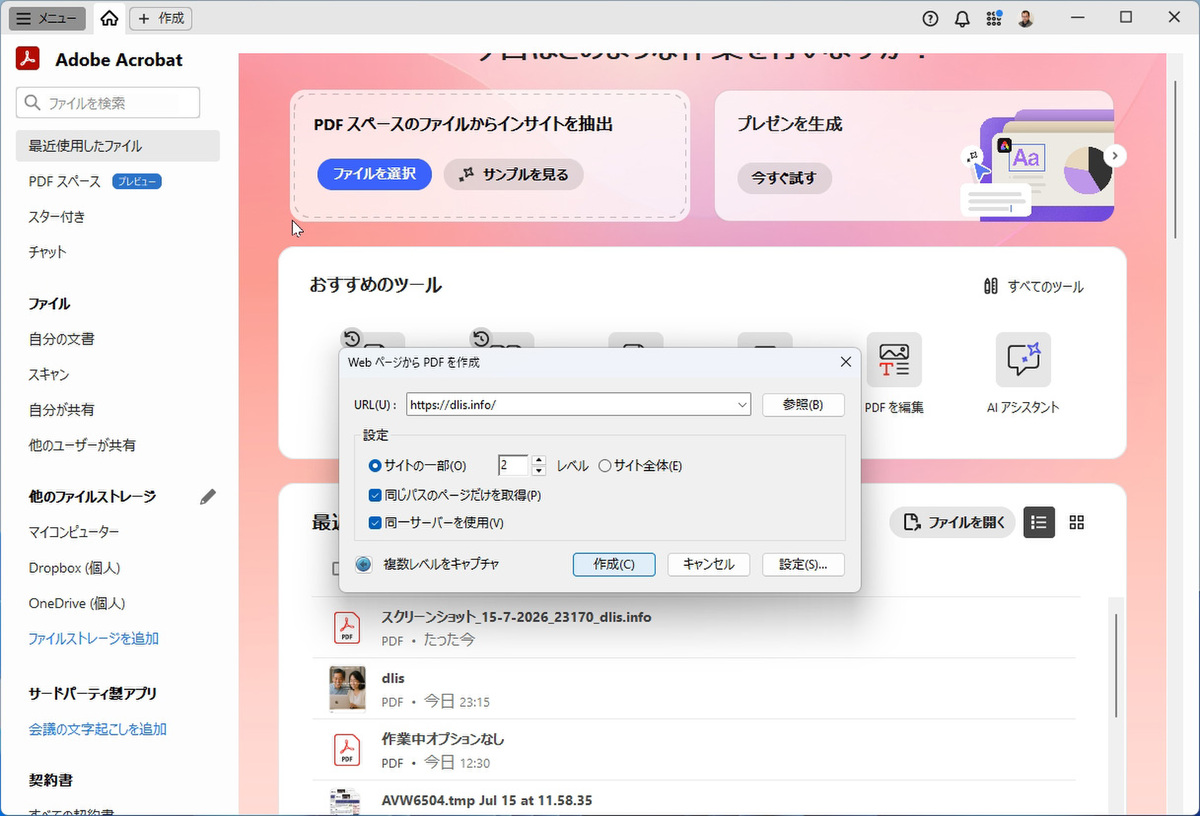The width and height of the screenshot is (1200, 816).
Task: Click the AVW6504.tmp file thumbnail
Action: (347, 802)
